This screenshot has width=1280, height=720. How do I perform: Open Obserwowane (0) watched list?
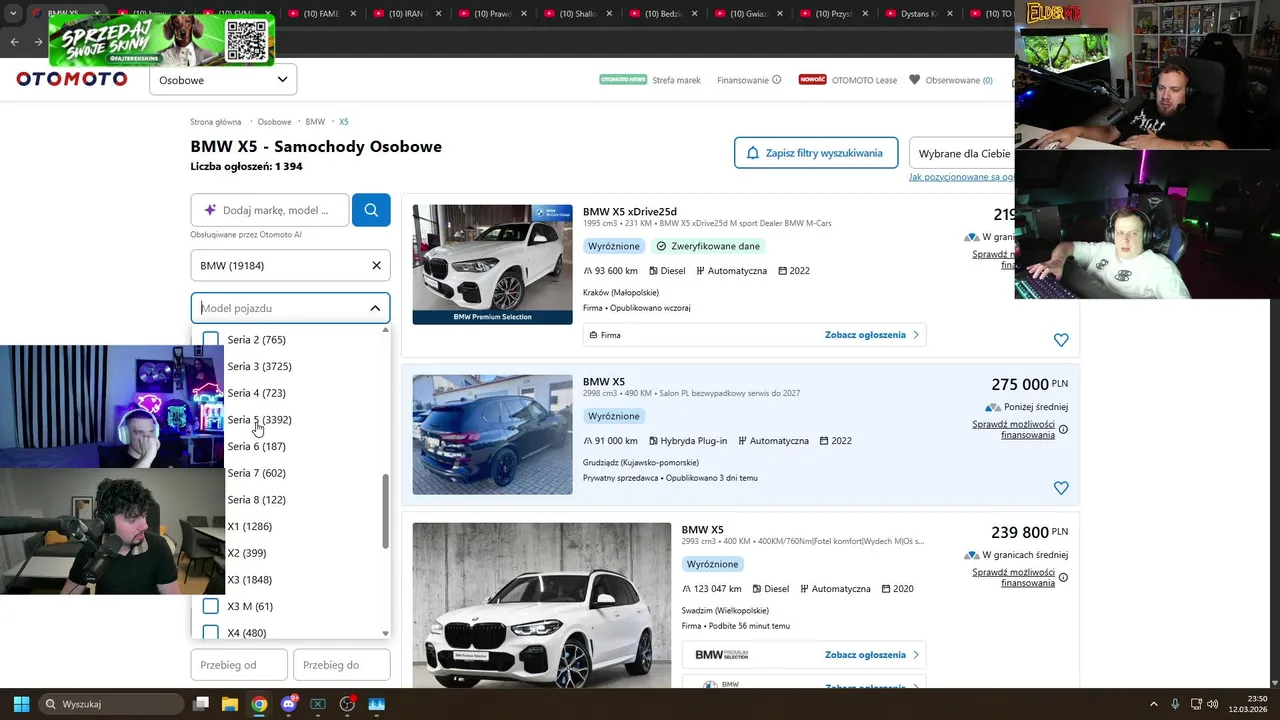tap(951, 80)
